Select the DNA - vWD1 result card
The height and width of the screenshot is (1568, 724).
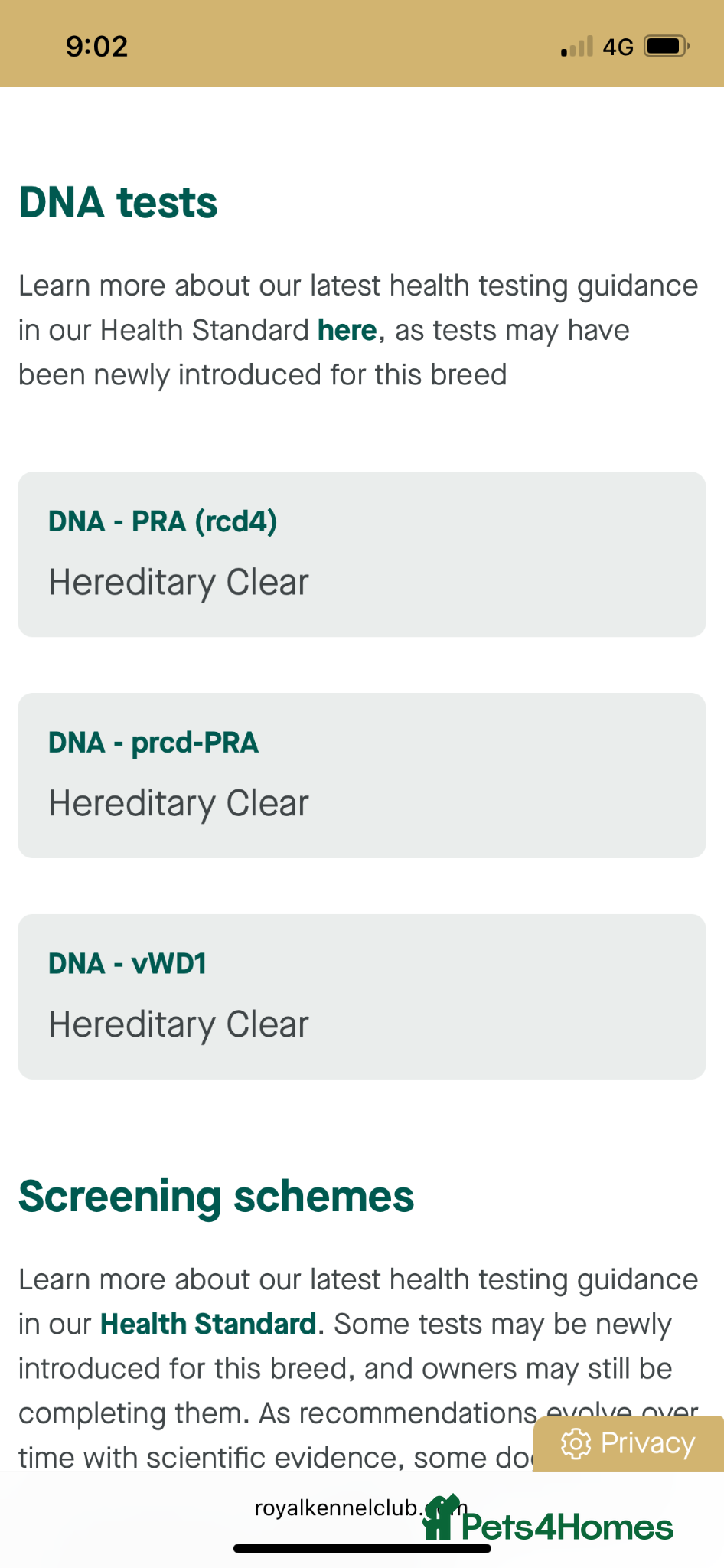361,996
